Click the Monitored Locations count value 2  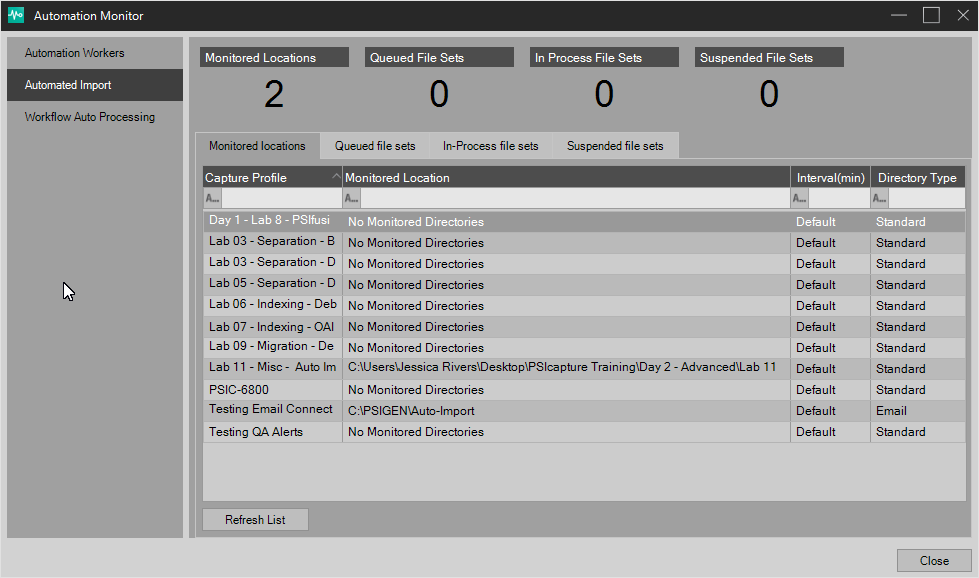tap(274, 94)
